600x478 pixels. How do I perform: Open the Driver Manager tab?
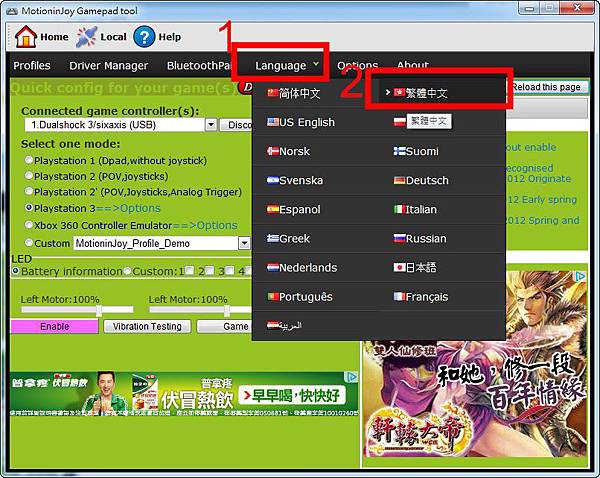(109, 66)
